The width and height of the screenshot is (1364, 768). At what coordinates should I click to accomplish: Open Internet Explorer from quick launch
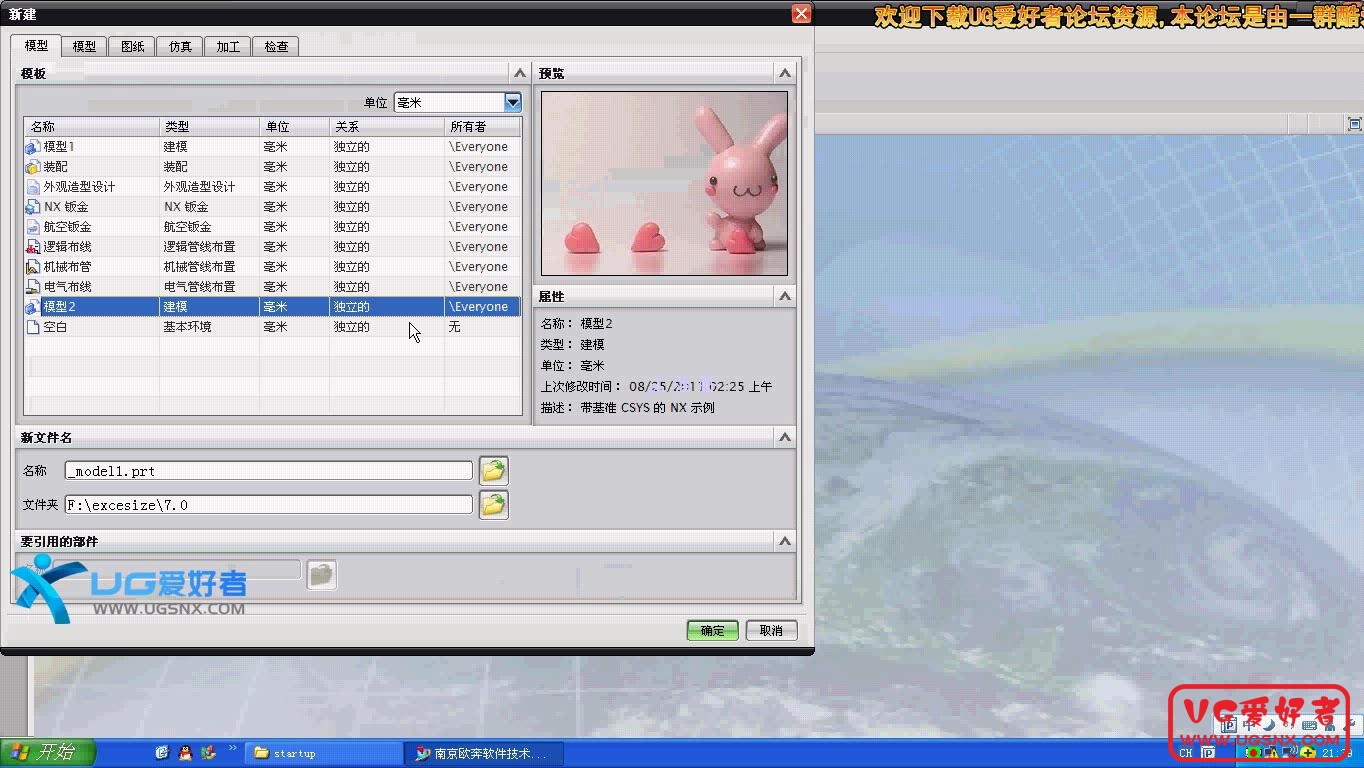[162, 753]
